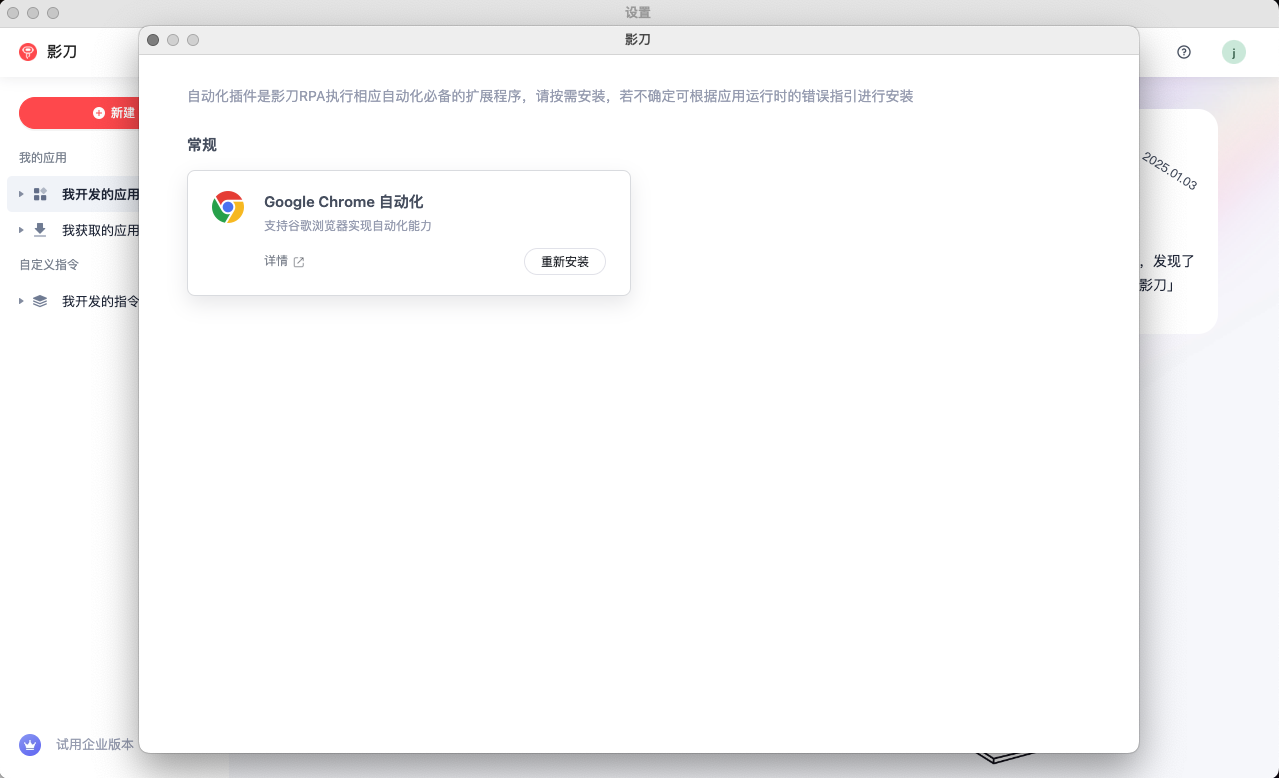1279x778 pixels.
Task: Click the download icon beside 我获取的应用
Action: click(x=40, y=230)
